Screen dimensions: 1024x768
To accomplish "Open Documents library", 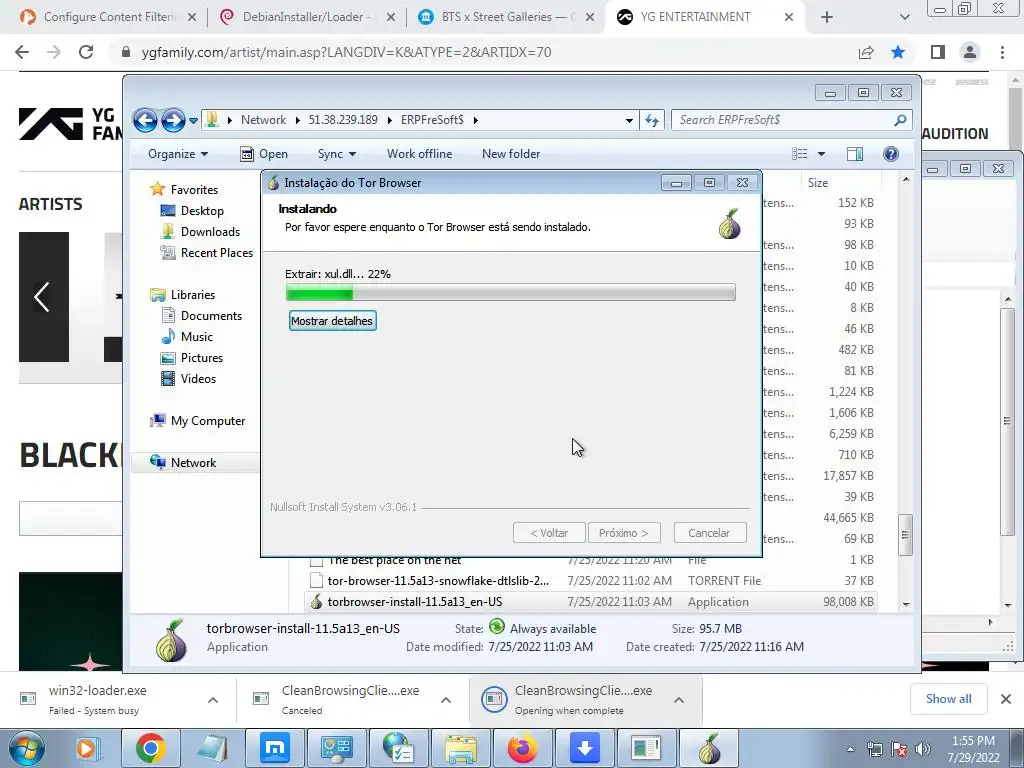I will tap(211, 316).
